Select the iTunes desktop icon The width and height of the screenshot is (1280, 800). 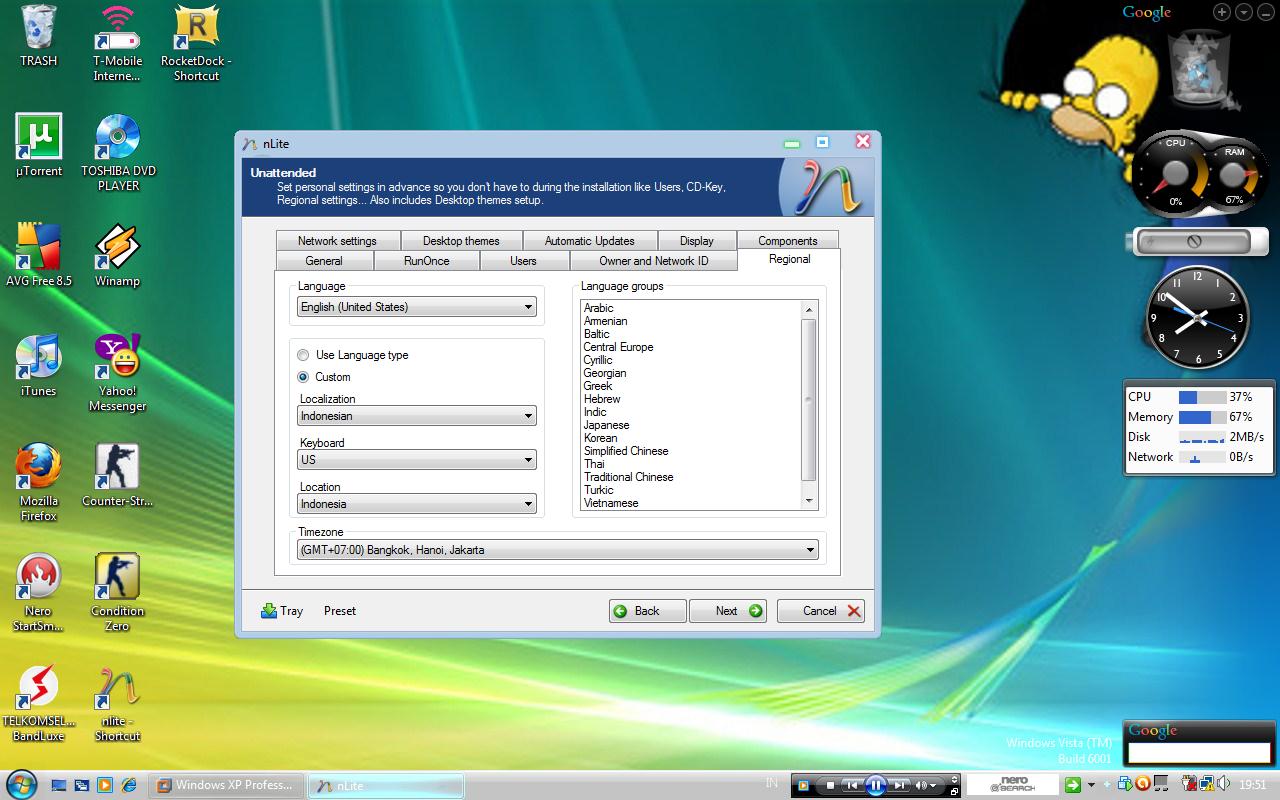tap(39, 365)
